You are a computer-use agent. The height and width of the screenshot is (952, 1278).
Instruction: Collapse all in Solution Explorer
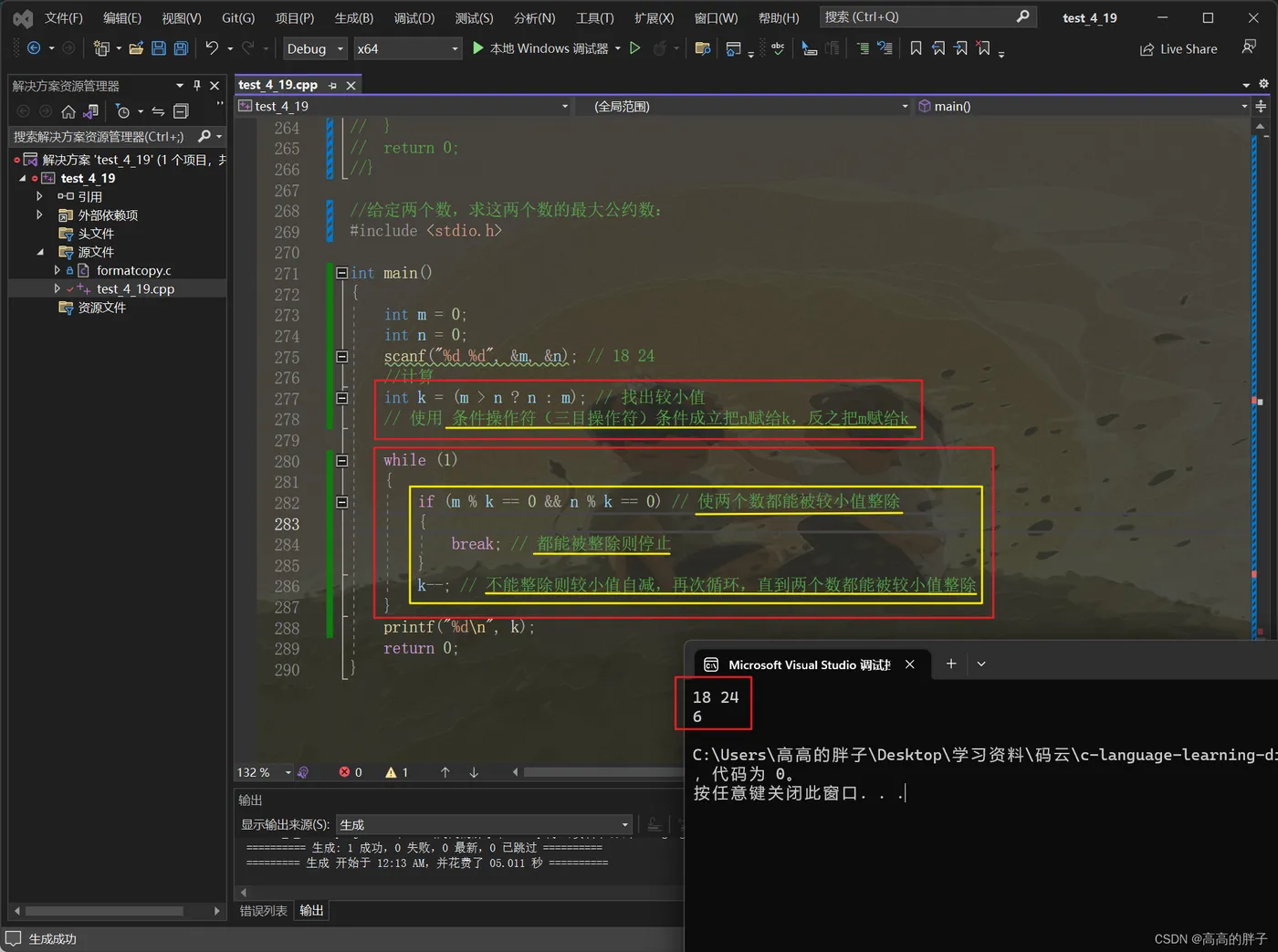click(181, 111)
